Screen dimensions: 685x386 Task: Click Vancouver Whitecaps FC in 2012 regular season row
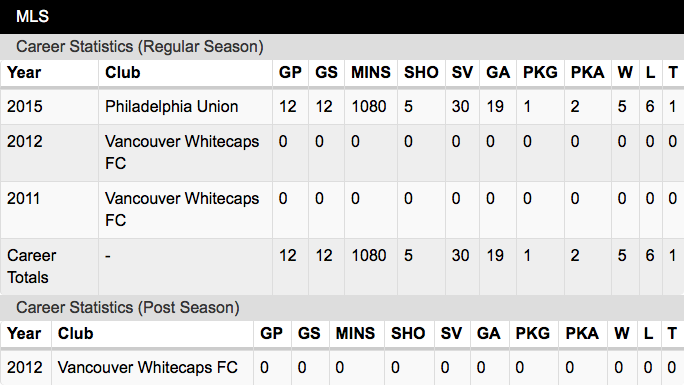[x=182, y=152]
